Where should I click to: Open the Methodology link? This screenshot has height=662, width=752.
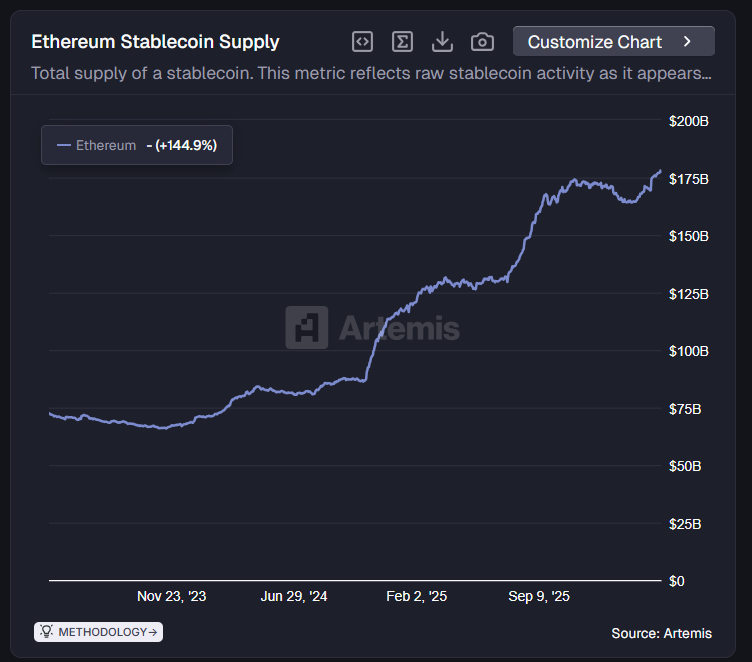point(102,632)
